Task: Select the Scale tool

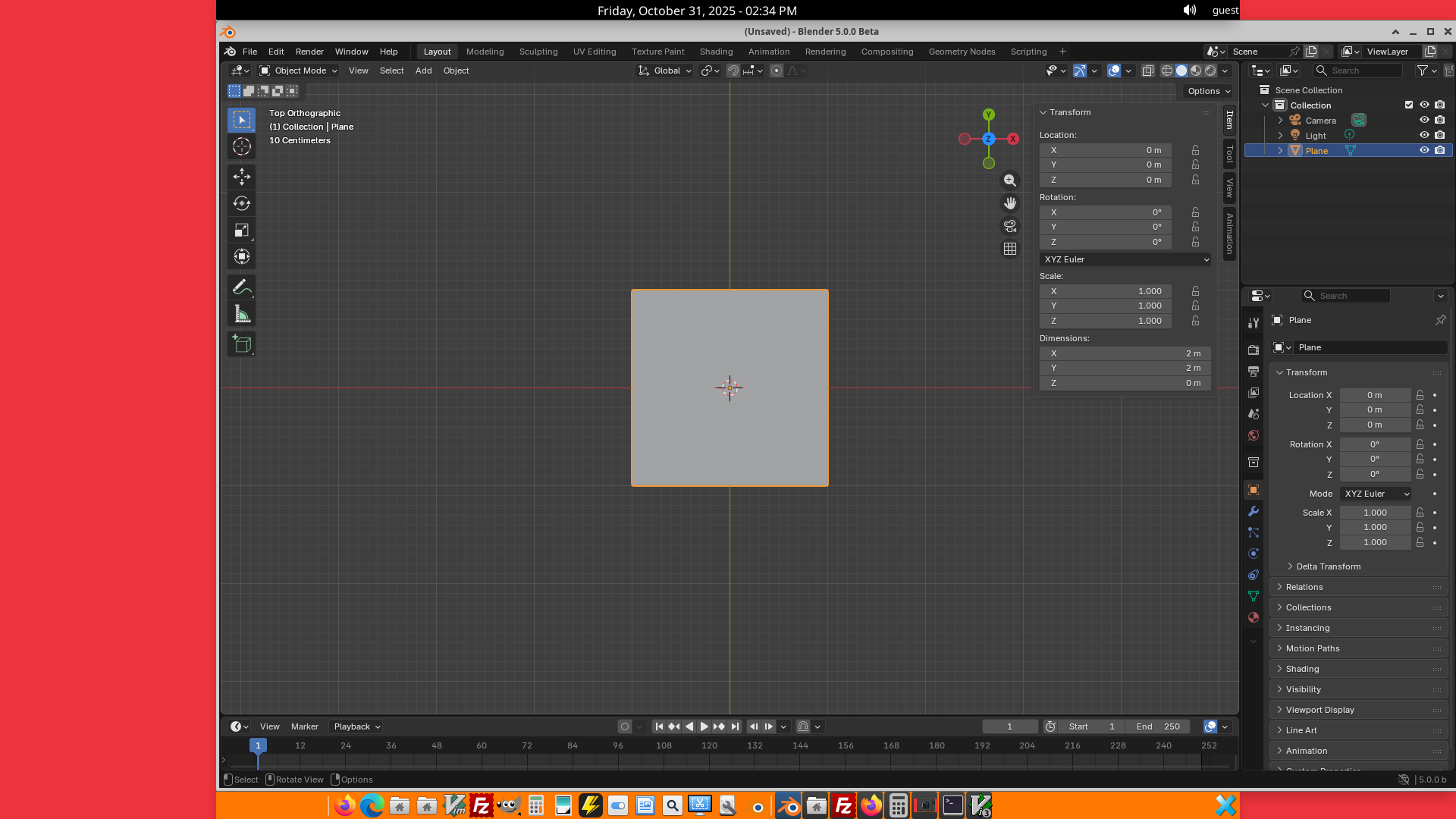Action: [241, 230]
